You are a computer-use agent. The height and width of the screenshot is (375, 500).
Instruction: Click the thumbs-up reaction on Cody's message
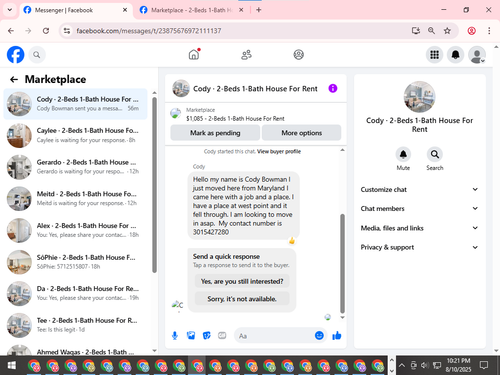(292, 240)
